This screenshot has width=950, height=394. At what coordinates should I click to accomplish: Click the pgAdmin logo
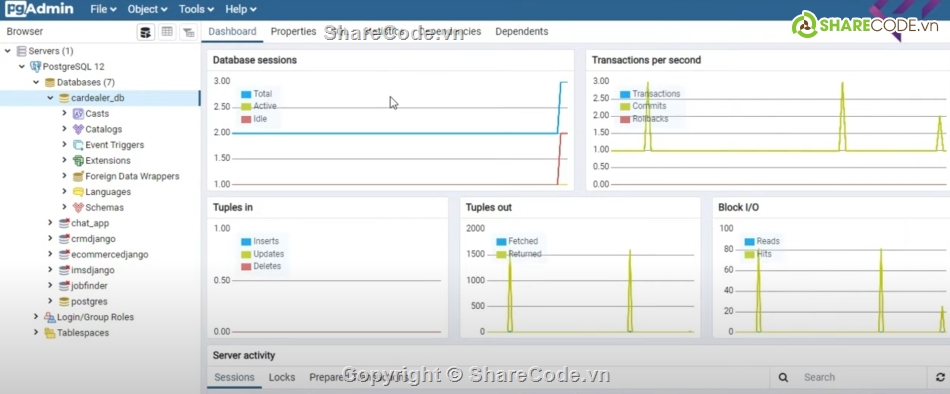39,9
